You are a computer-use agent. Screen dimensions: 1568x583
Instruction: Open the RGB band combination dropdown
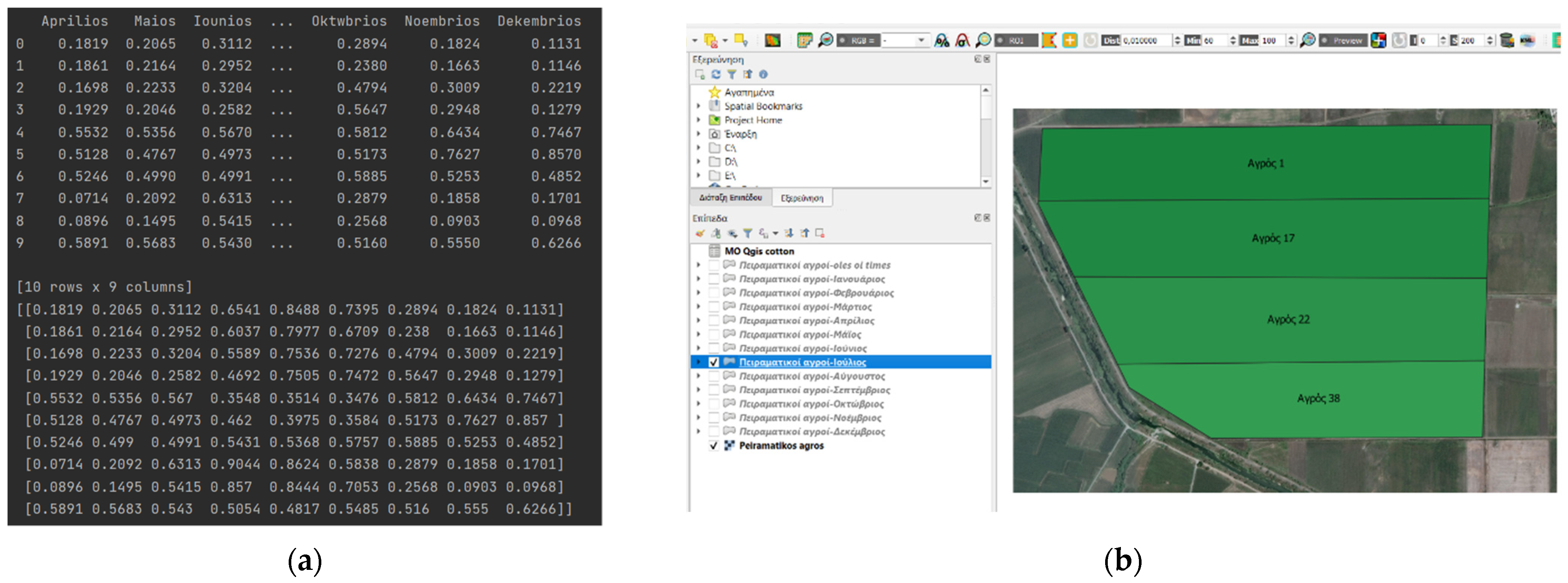921,40
